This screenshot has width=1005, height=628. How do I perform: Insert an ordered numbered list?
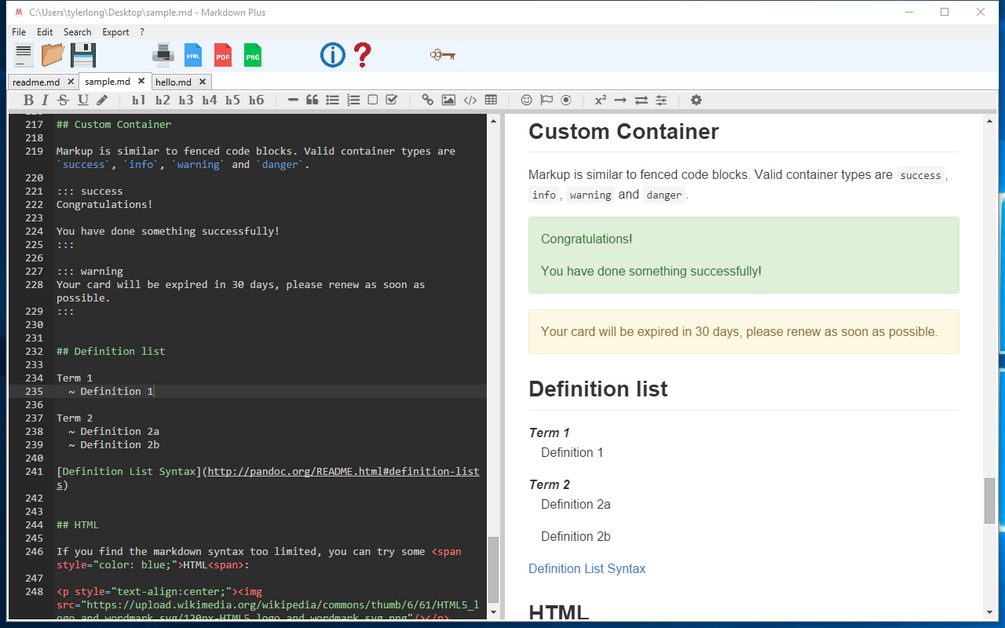[353, 100]
